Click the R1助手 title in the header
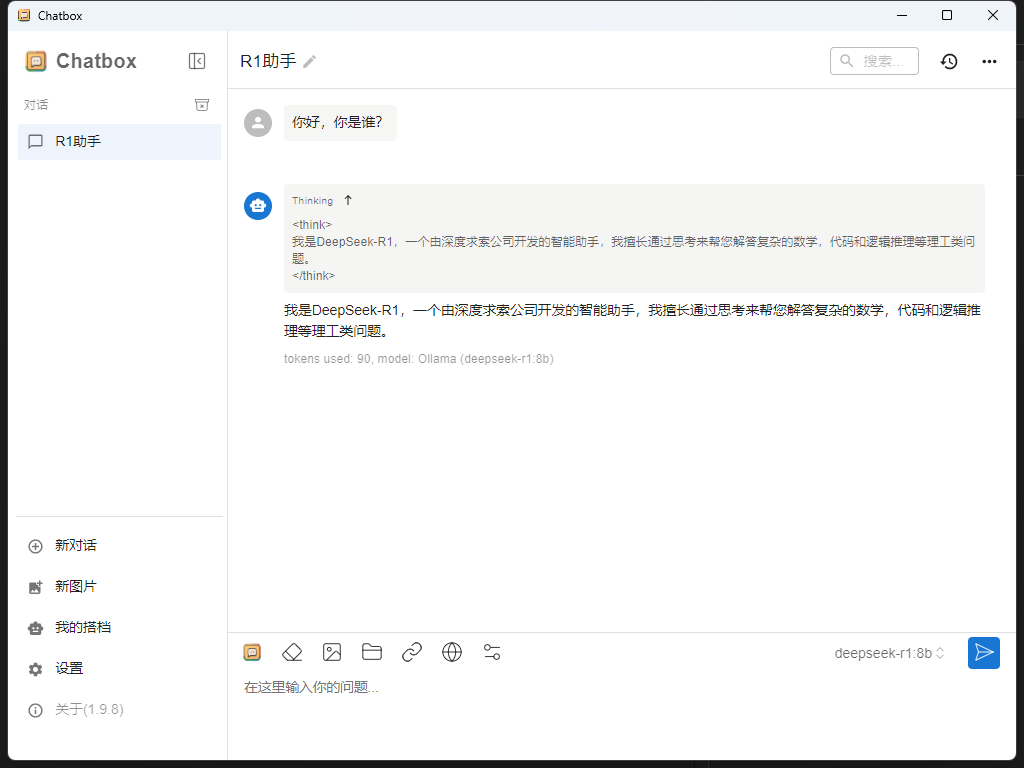1024x768 pixels. pyautogui.click(x=268, y=61)
